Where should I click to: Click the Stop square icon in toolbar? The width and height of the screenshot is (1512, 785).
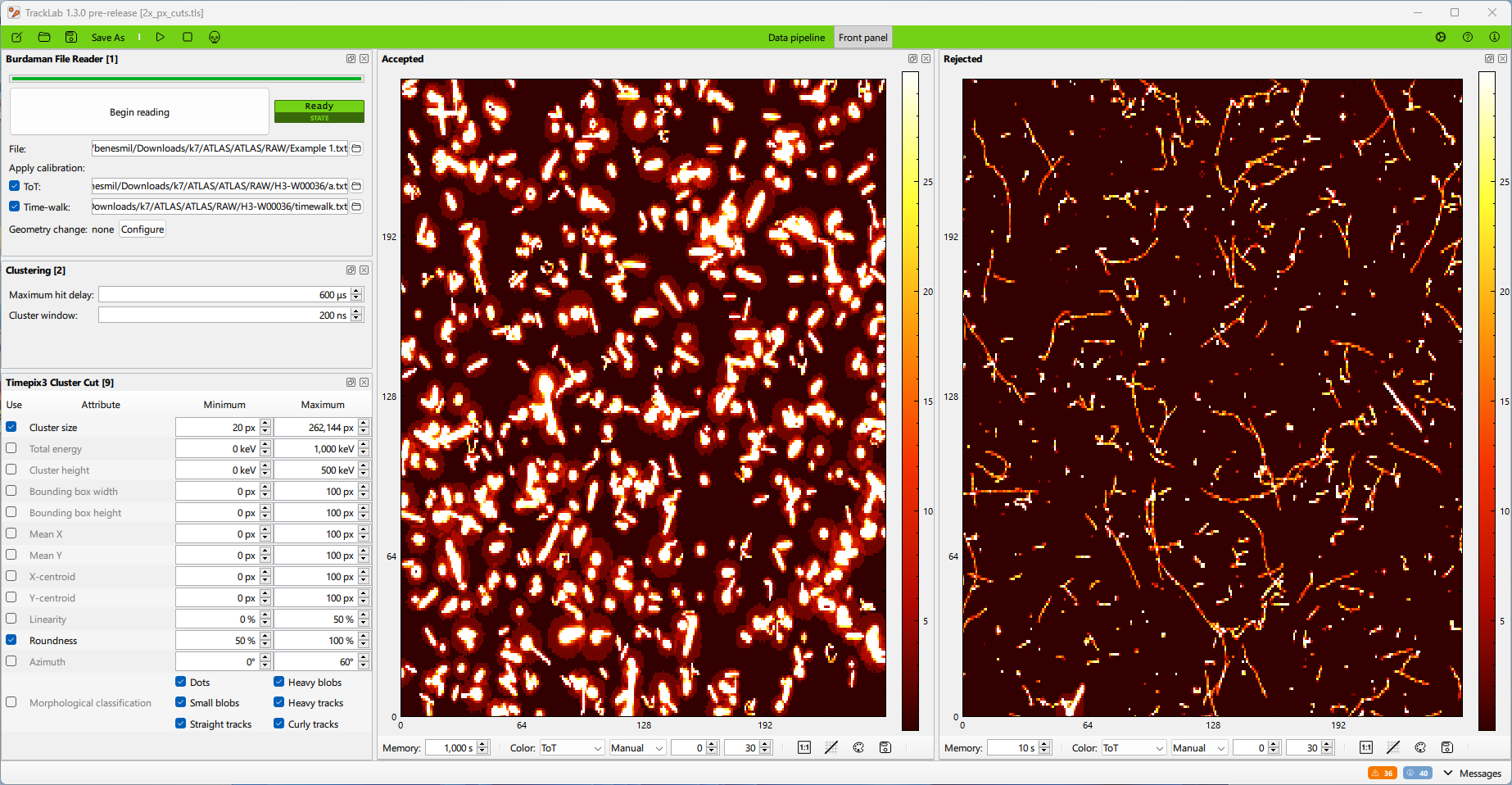click(188, 37)
